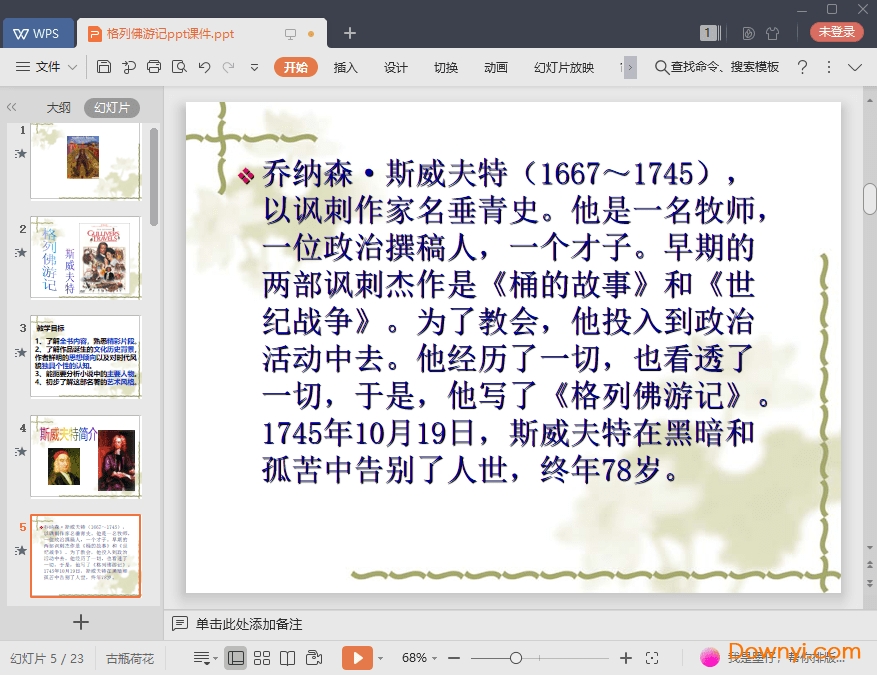Switch the panel to 大纲 outline view
The width and height of the screenshot is (877, 675).
(58, 108)
